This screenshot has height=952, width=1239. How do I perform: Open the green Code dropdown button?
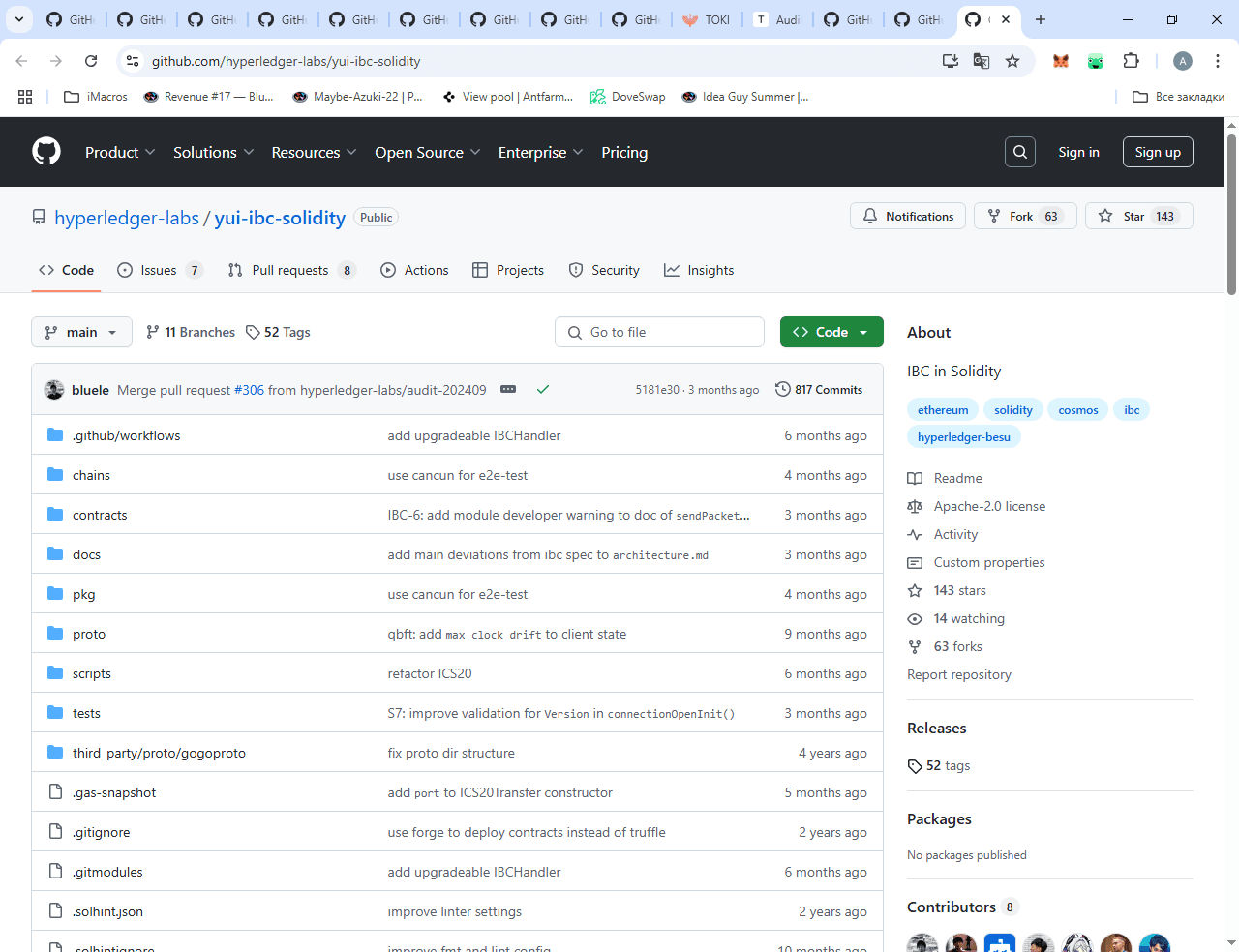click(x=831, y=332)
